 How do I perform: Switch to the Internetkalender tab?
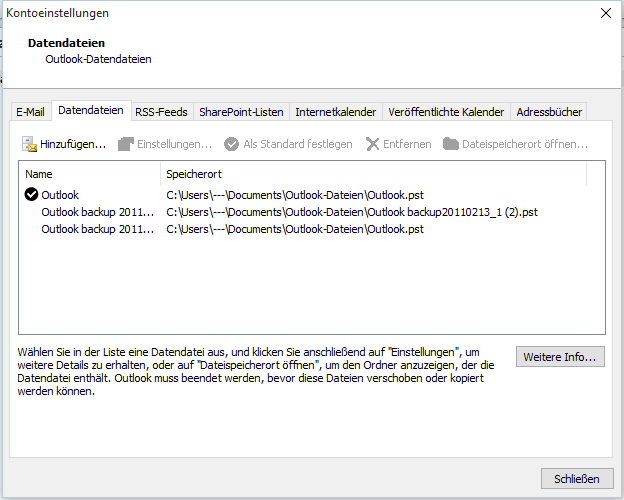(335, 112)
